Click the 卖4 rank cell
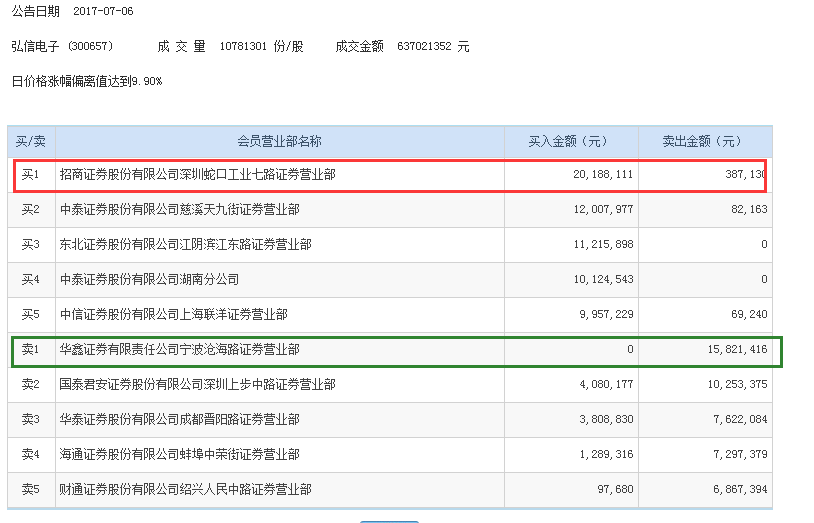 pos(30,454)
